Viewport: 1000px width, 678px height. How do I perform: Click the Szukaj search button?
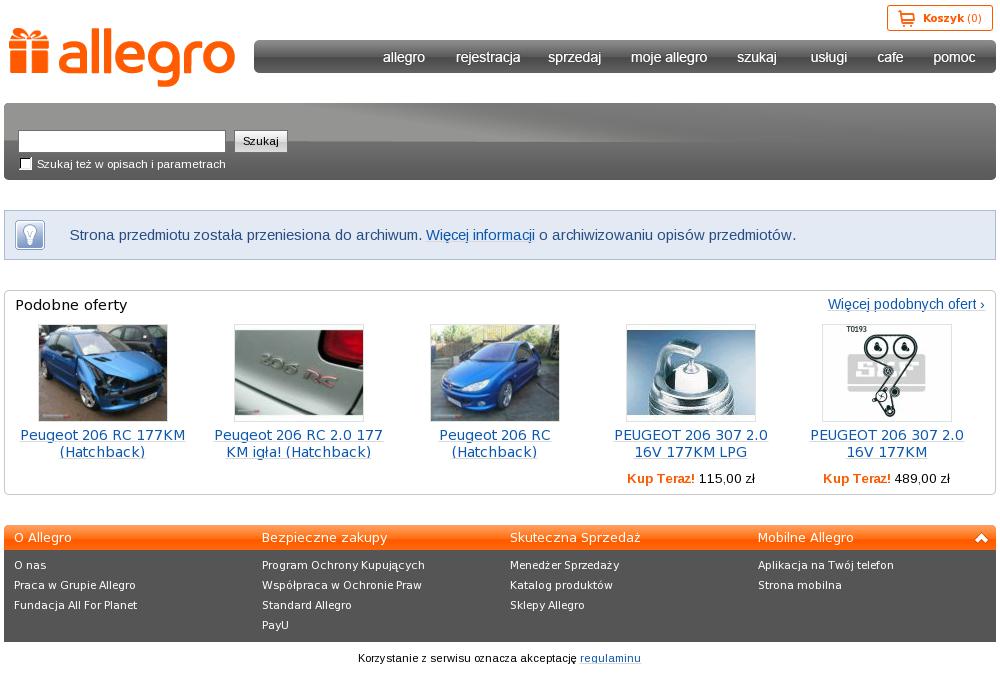coord(261,141)
